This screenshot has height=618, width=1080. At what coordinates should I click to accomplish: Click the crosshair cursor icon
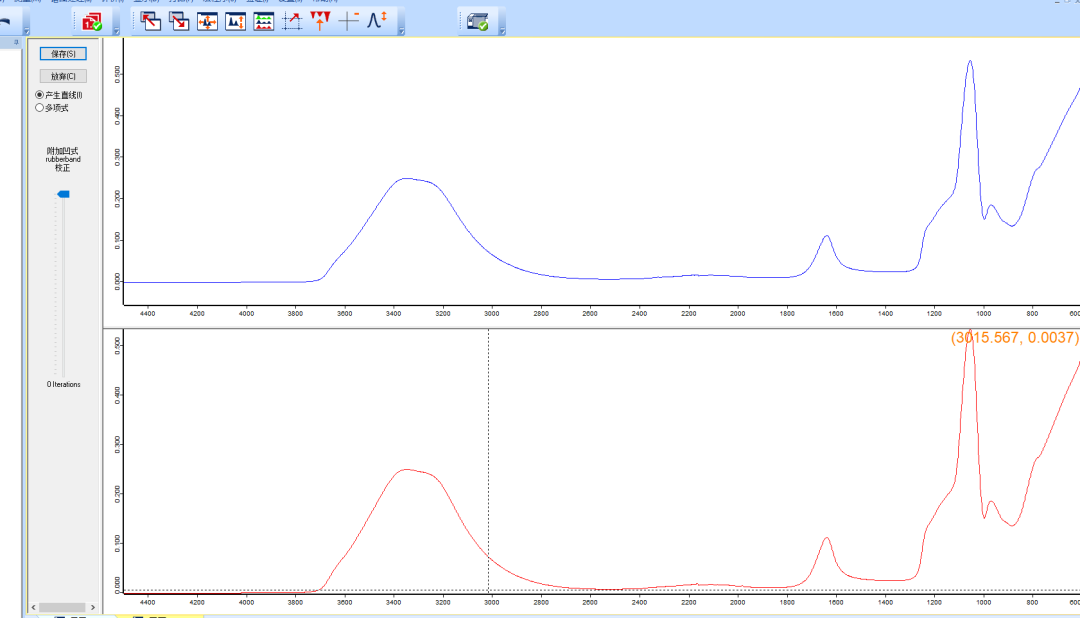(x=348, y=20)
